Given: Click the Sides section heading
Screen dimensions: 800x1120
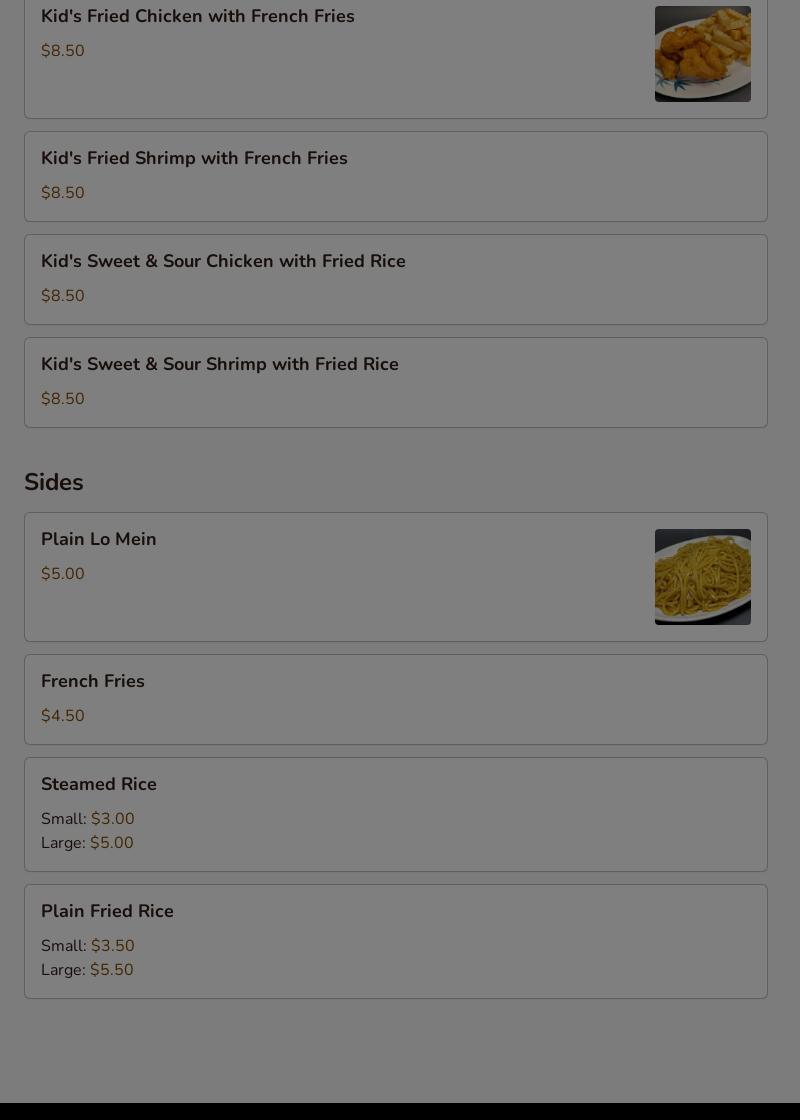Looking at the screenshot, I should 54,482.
